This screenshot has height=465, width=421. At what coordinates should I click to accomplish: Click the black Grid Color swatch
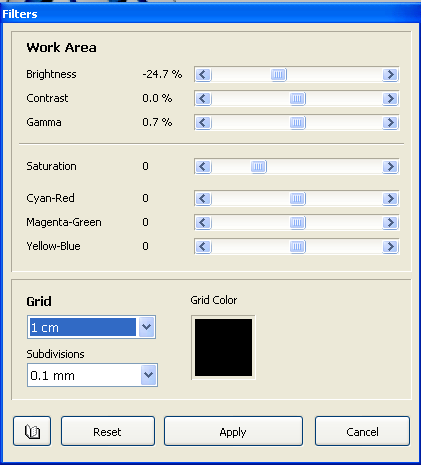[223, 347]
